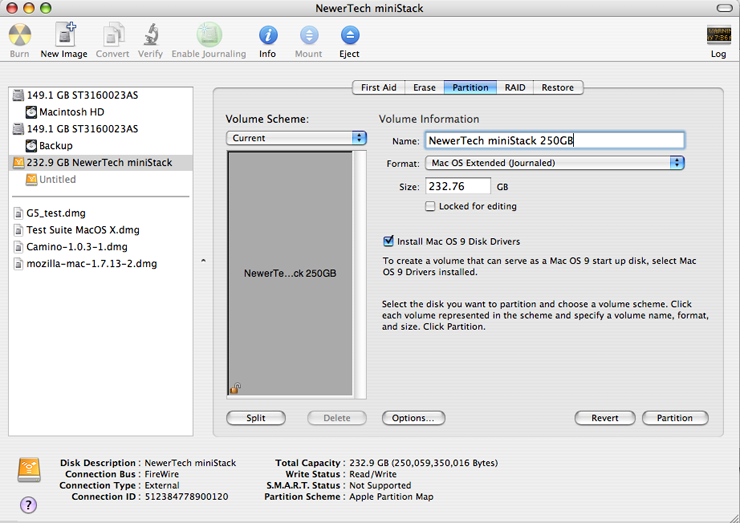Toggle Locked for editing checkbox

[430, 206]
